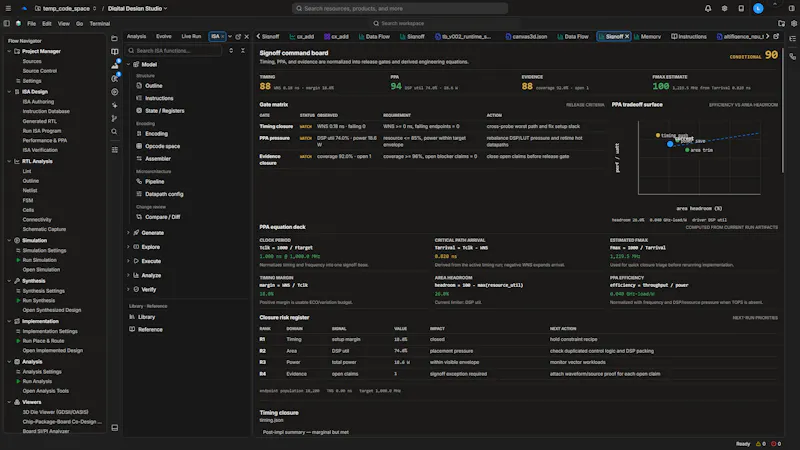Image resolution: width=800 pixels, height=450 pixels.
Task: Click Run Simulation in Flow Navigator
Action: pyautogui.click(x=39, y=260)
